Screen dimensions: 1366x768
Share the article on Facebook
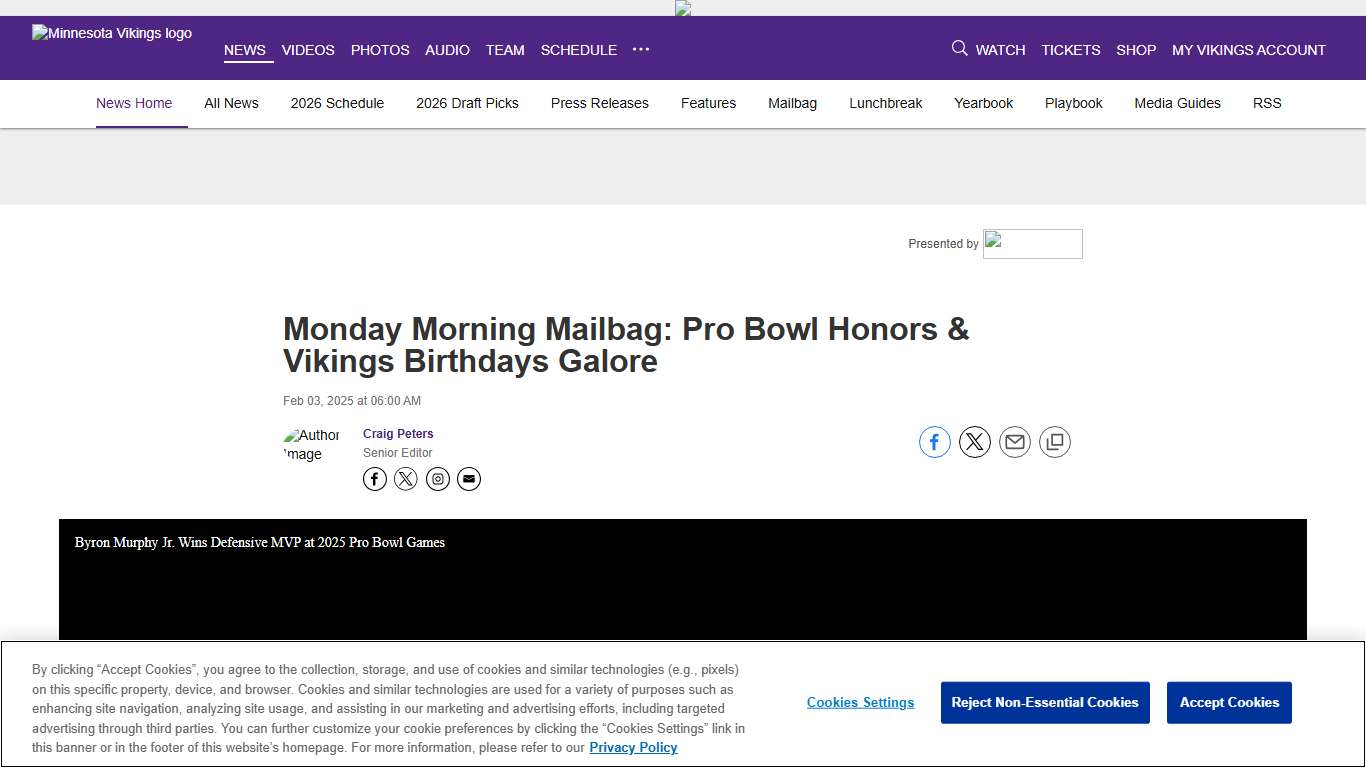[x=935, y=441]
